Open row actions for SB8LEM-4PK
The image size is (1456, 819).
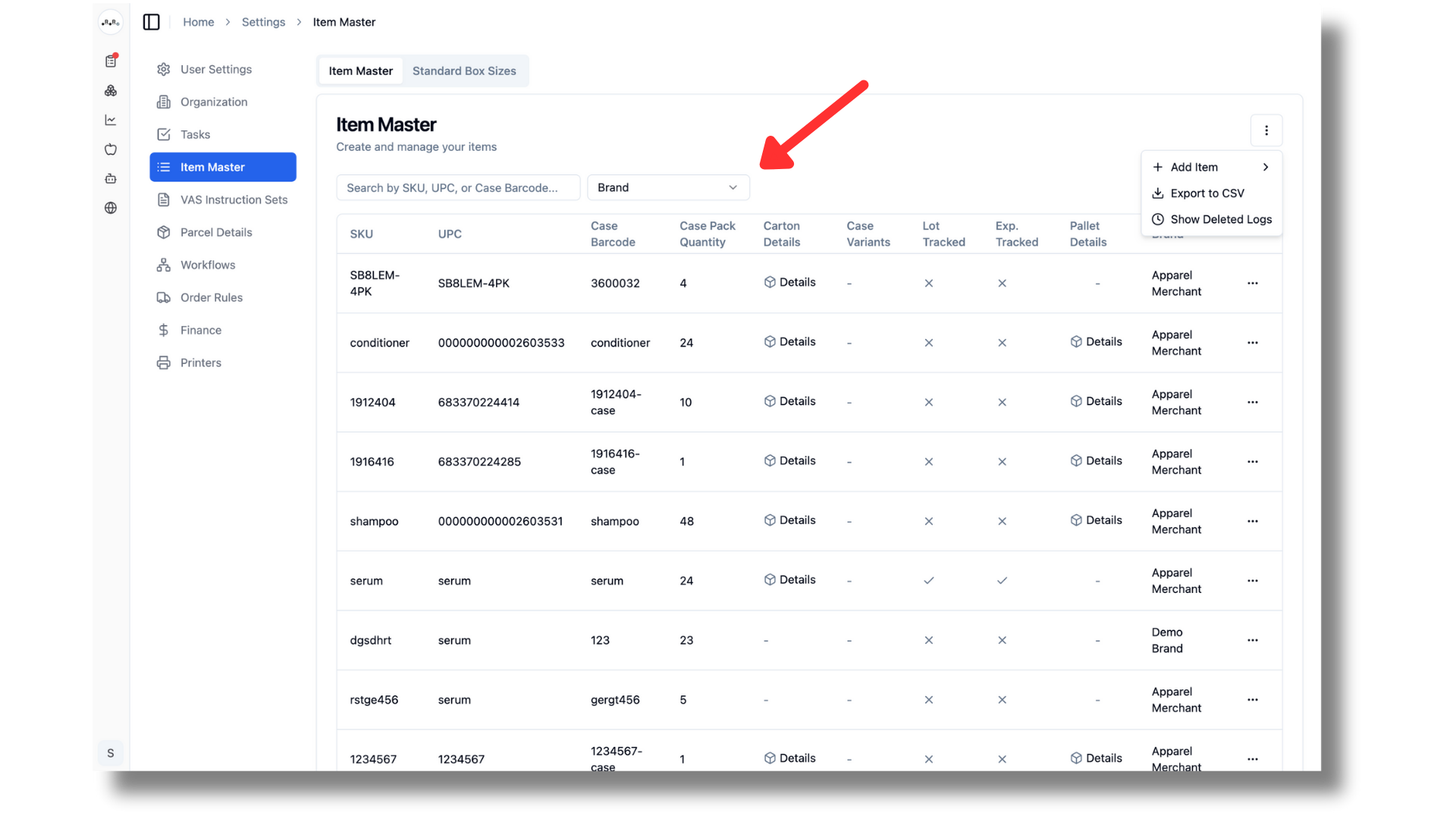tap(1253, 283)
